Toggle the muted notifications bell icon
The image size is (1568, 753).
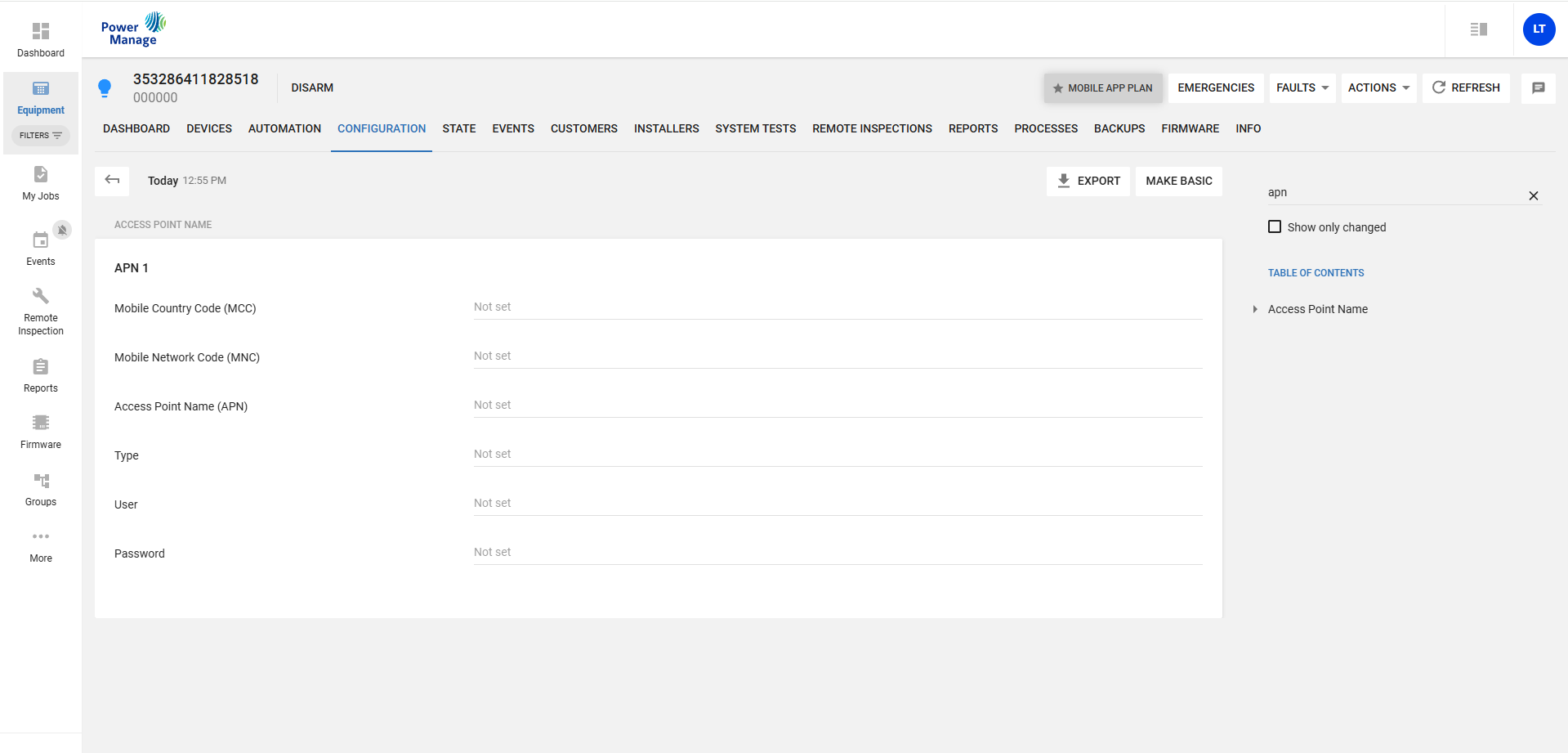pos(62,230)
